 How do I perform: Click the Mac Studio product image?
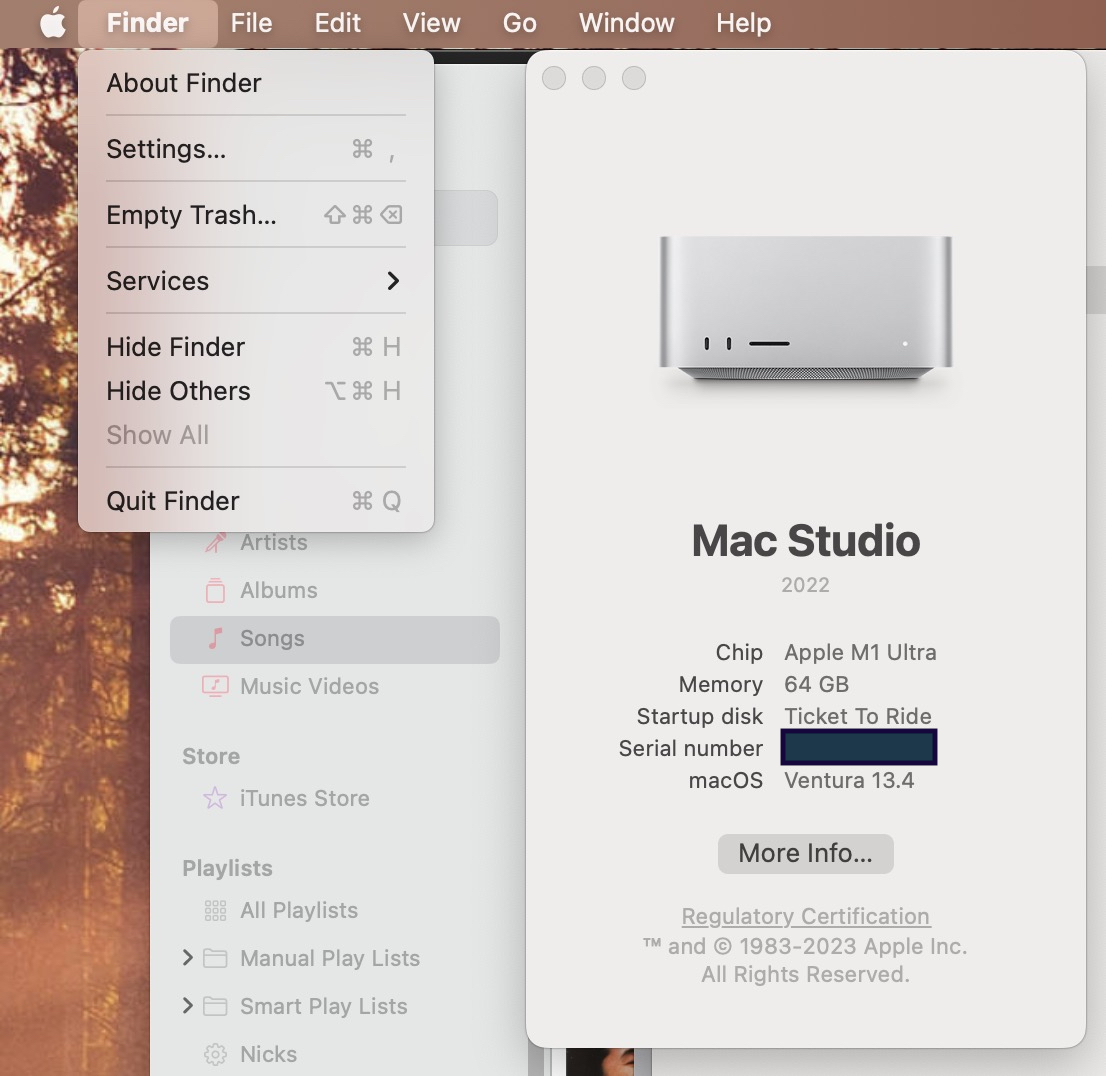point(806,308)
